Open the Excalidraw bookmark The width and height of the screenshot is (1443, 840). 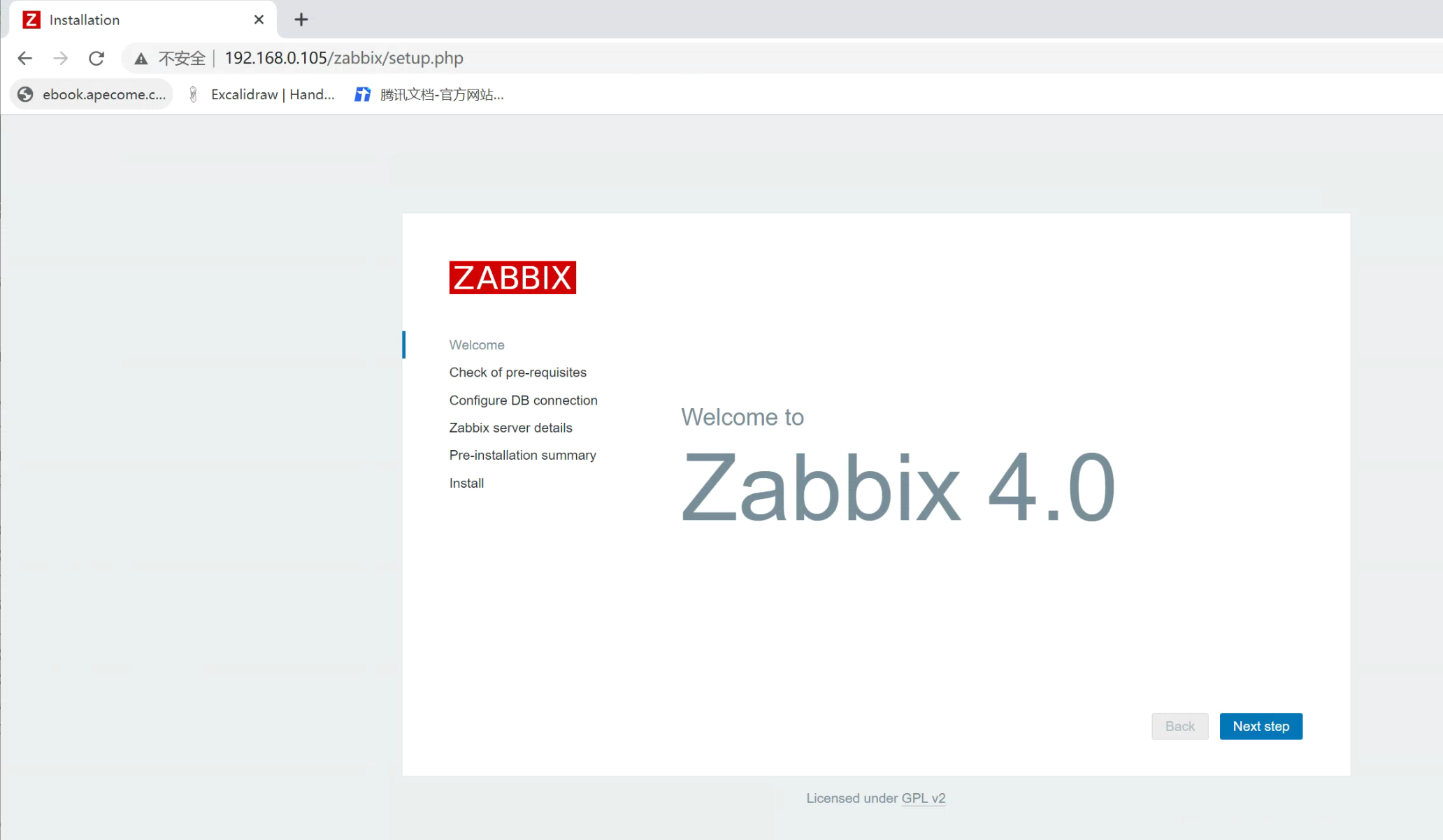pos(262,94)
